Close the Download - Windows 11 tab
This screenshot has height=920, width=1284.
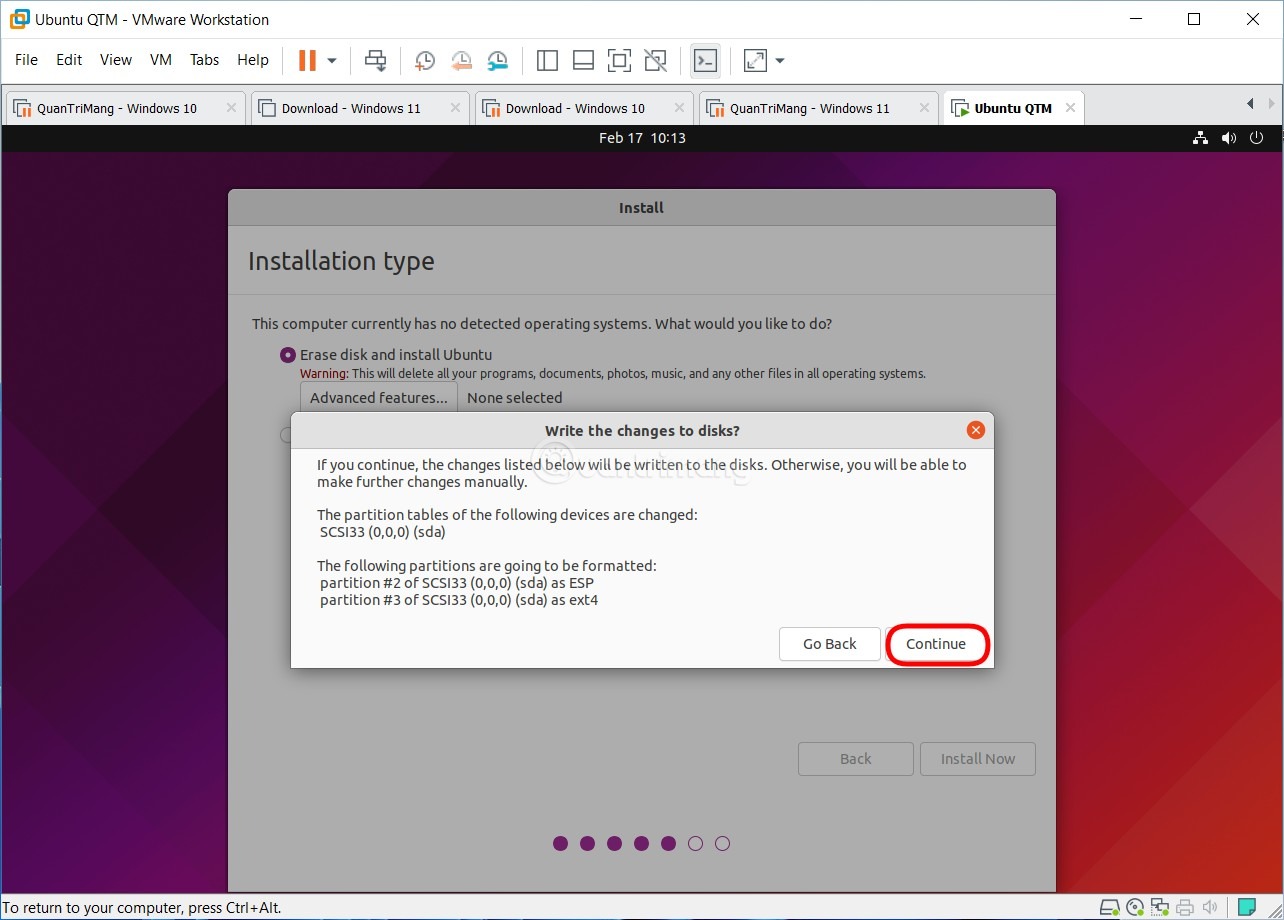455,108
